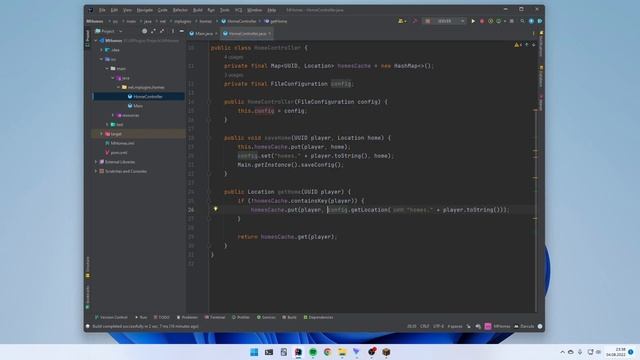Expand the test folder

point(107,124)
